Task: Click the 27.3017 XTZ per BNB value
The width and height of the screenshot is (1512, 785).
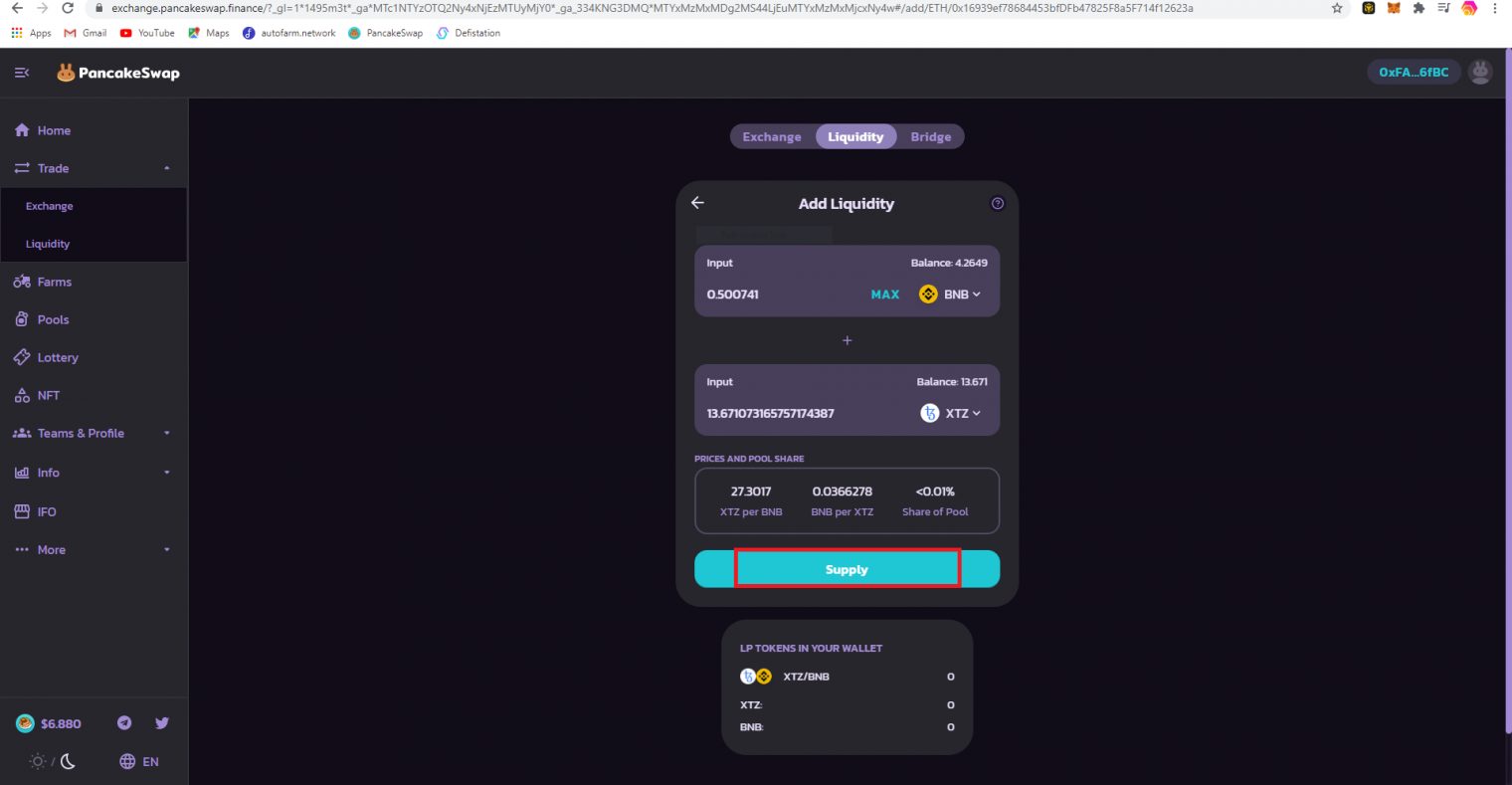Action: pos(751,491)
